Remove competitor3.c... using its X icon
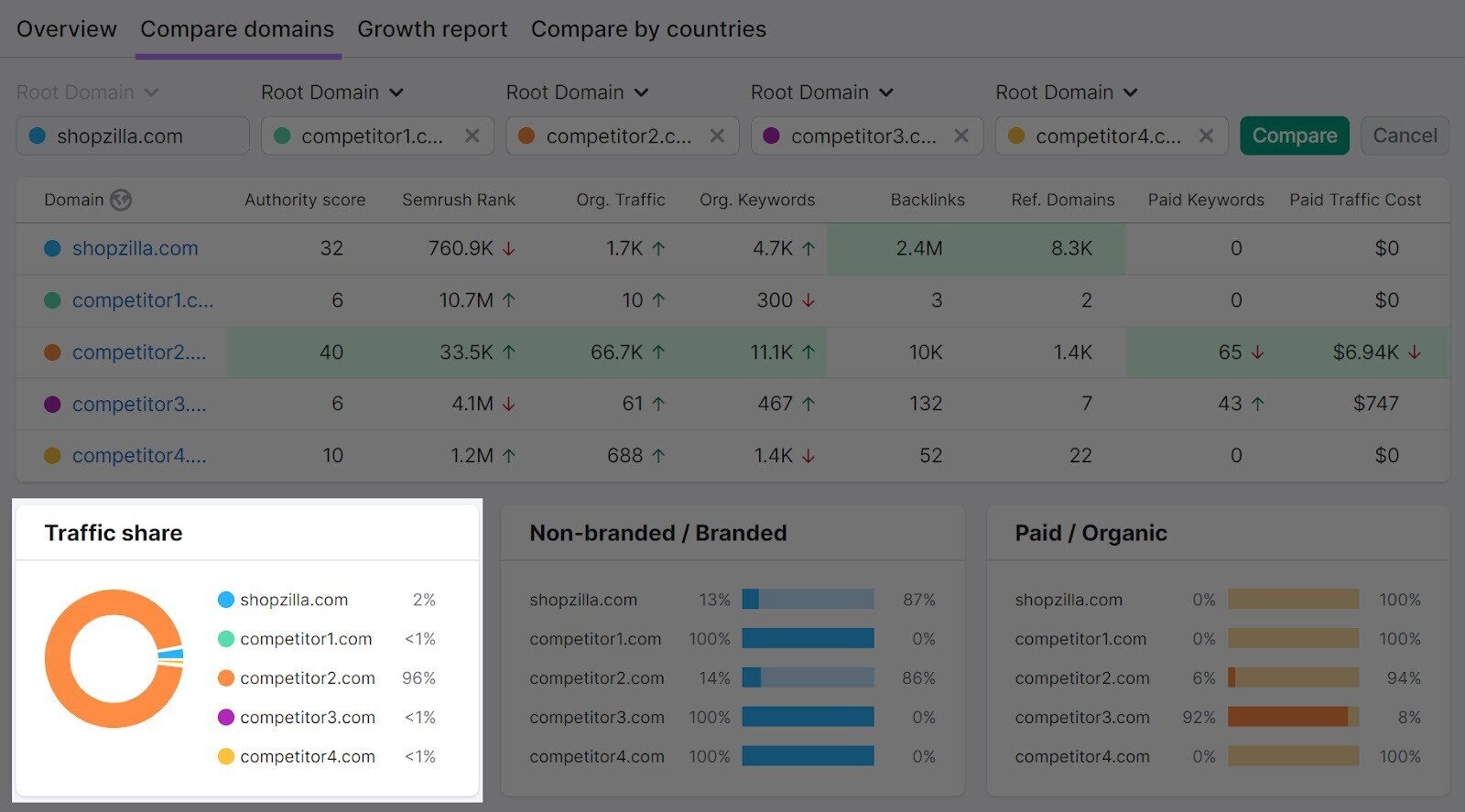 pos(961,135)
